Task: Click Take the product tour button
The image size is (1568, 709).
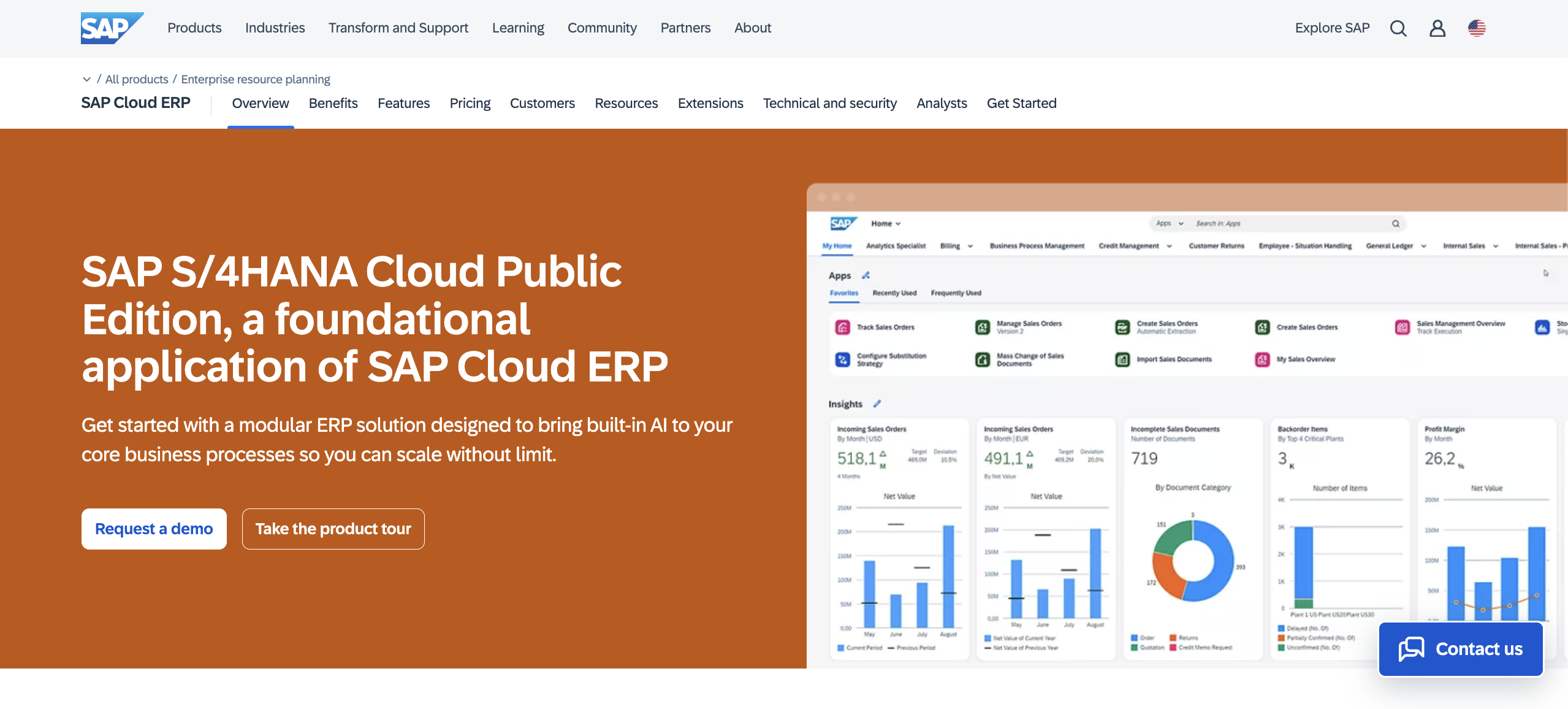Action: click(333, 529)
